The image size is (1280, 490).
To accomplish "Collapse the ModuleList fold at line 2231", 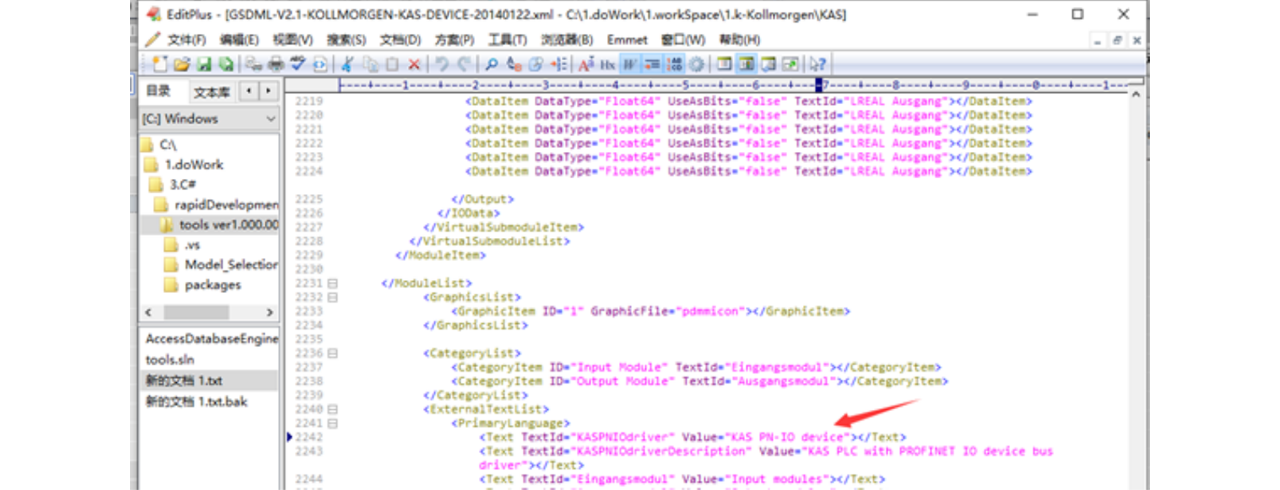I will (332, 284).
